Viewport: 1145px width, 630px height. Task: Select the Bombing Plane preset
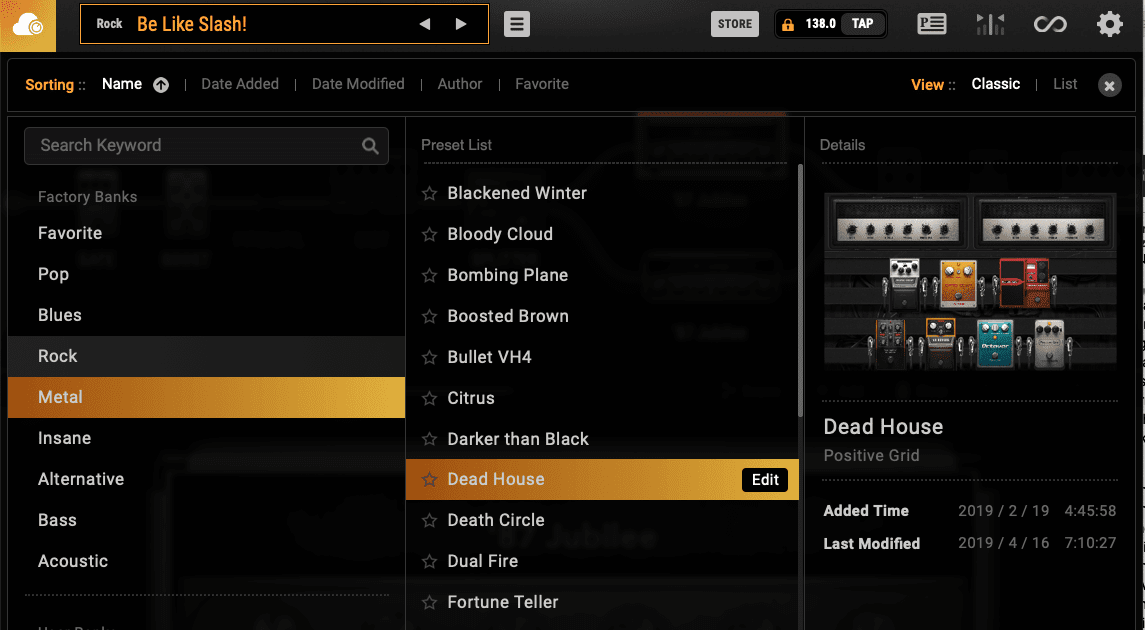(x=602, y=275)
